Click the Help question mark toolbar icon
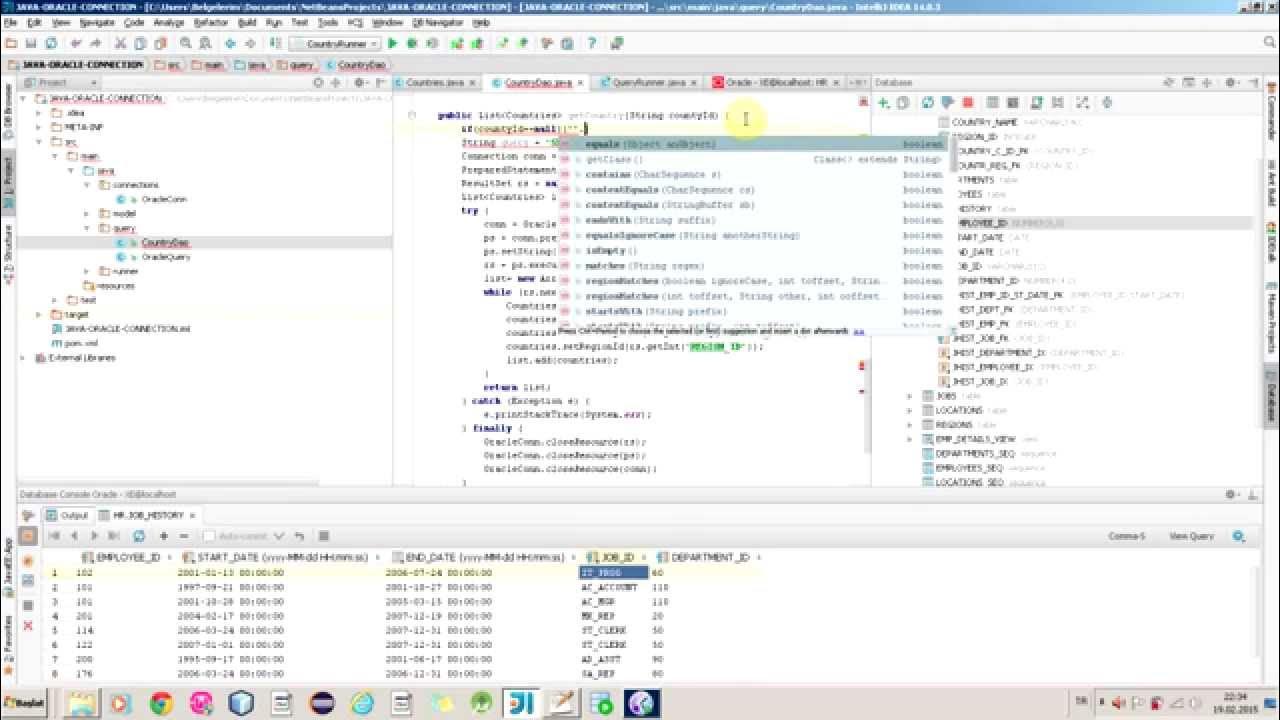Viewport: 1280px width, 720px height. point(594,44)
